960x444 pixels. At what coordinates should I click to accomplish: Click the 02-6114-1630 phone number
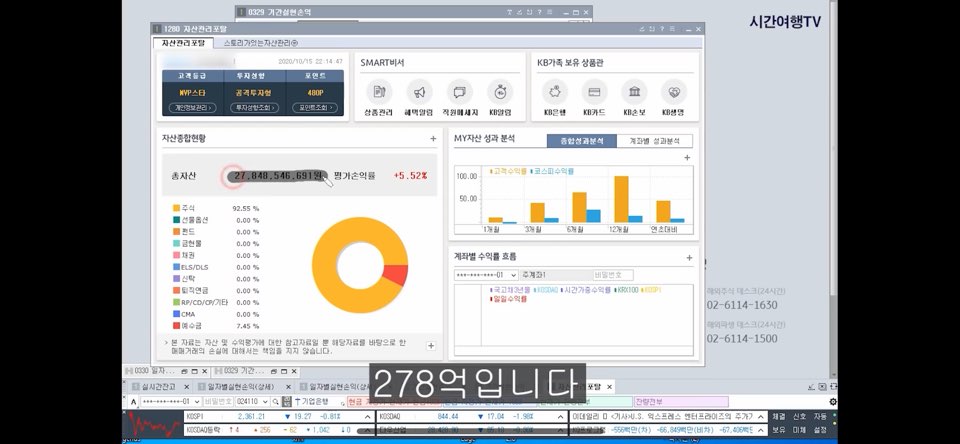[x=742, y=305]
